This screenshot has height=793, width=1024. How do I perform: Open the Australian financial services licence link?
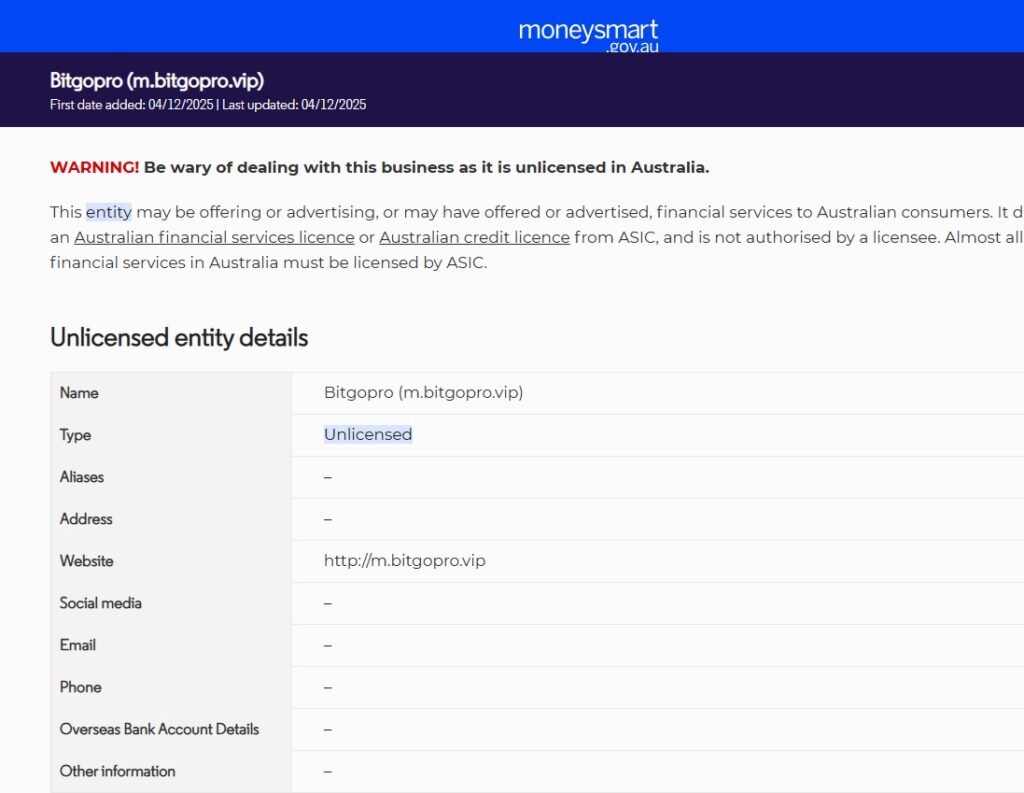(x=214, y=238)
